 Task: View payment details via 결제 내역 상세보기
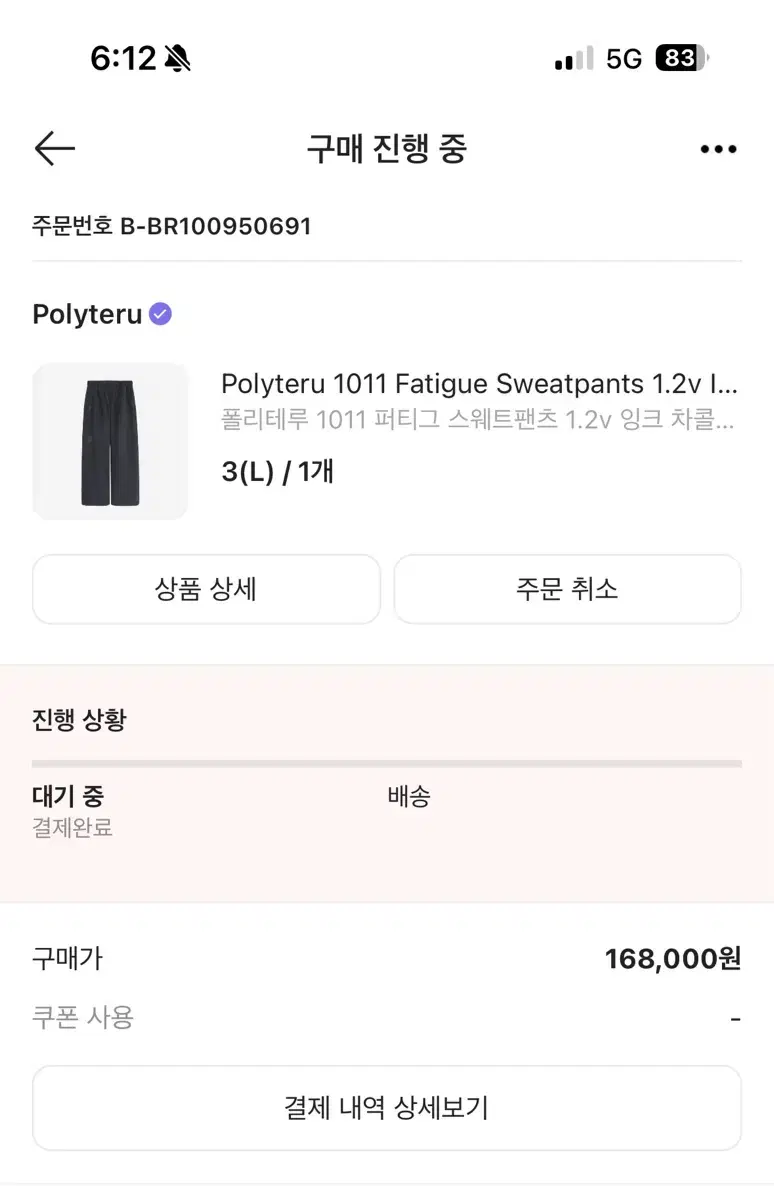point(387,1108)
